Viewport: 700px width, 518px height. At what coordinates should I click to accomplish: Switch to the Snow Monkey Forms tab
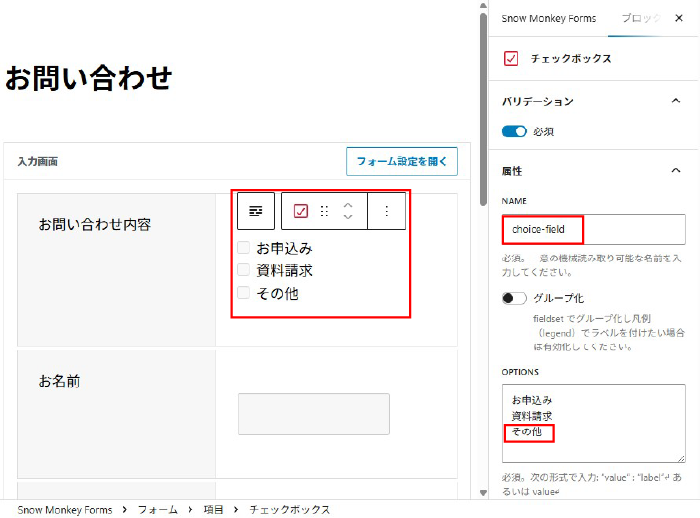(549, 19)
